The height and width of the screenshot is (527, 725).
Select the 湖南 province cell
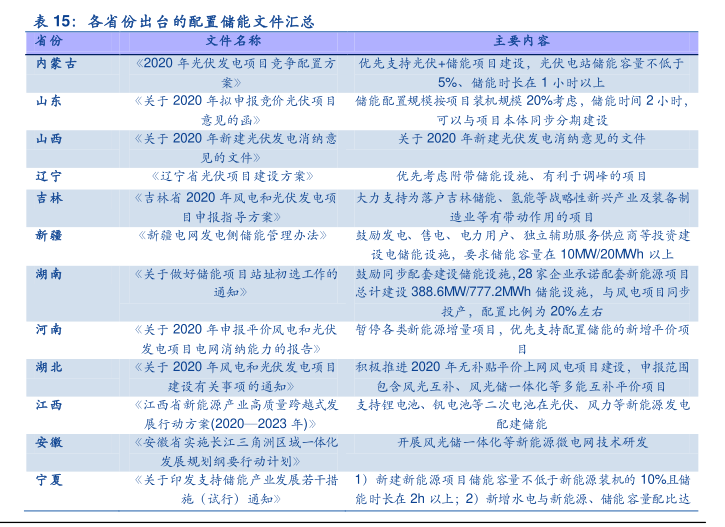(48, 273)
